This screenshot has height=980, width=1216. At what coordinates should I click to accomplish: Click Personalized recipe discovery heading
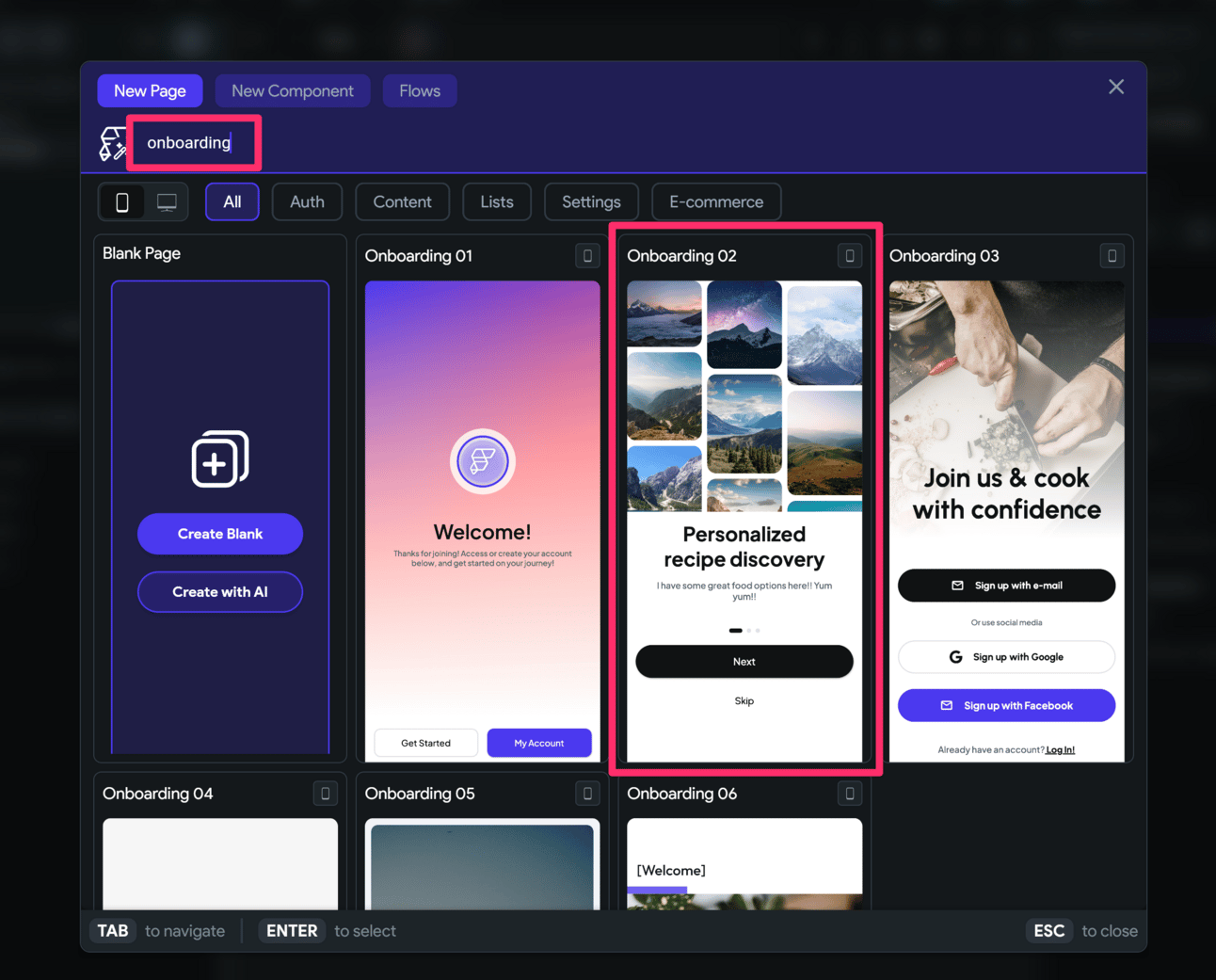(x=744, y=547)
